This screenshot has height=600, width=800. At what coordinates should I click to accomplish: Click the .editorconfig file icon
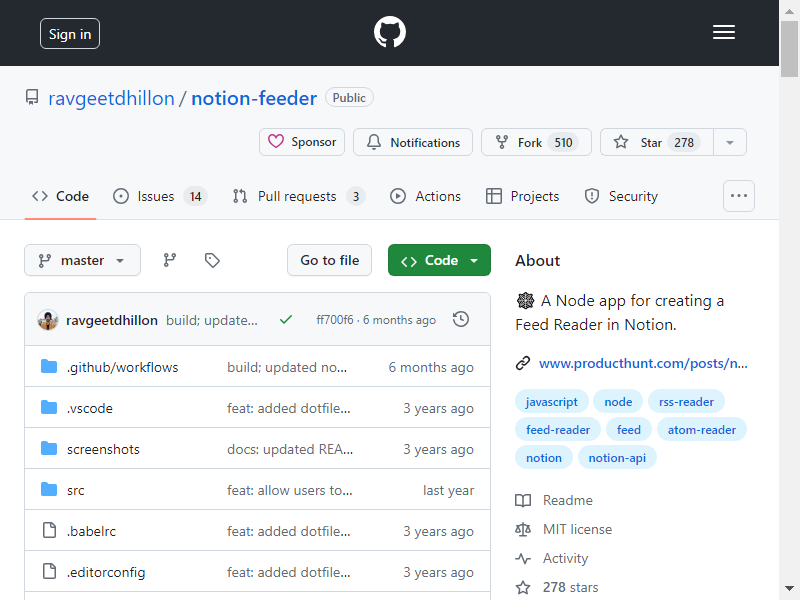click(49, 571)
